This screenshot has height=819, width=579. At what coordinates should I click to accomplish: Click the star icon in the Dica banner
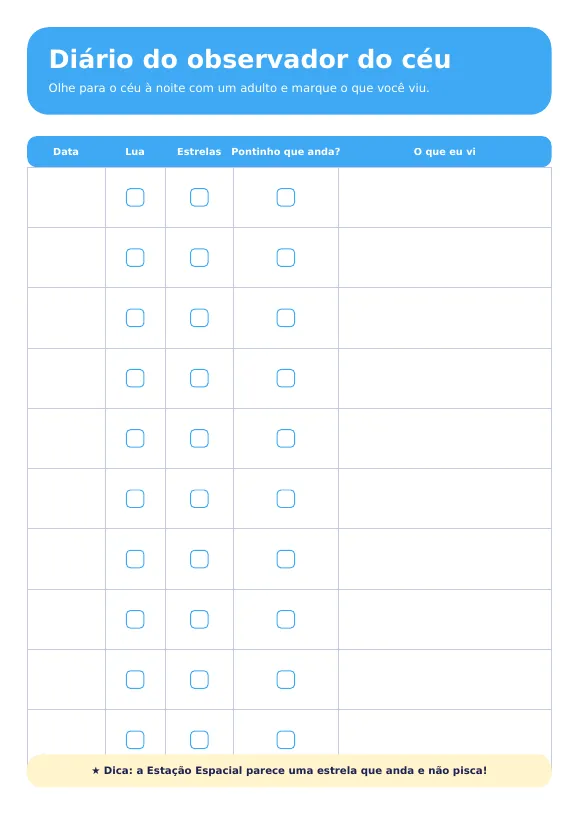(x=96, y=770)
